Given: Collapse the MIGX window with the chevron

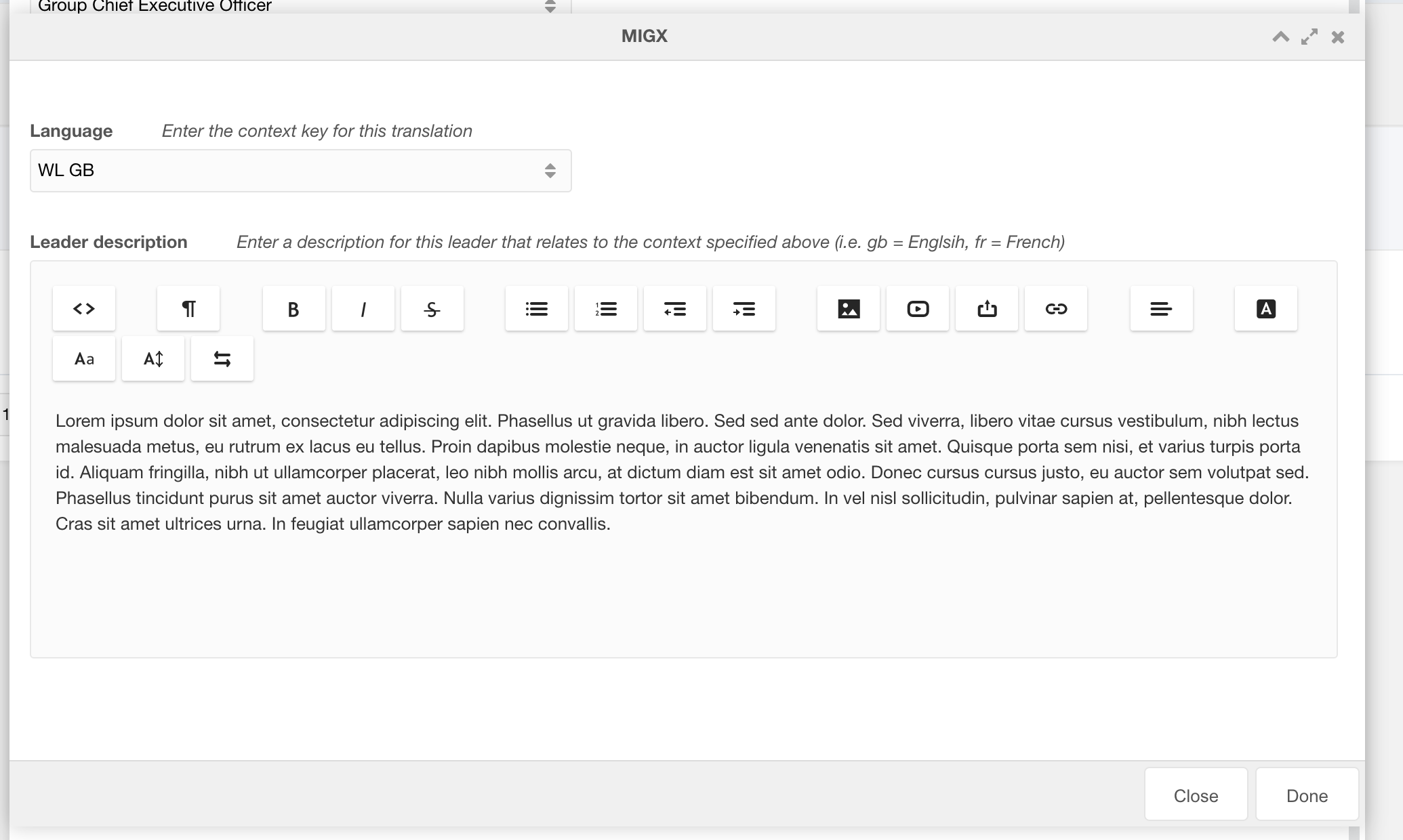Looking at the screenshot, I should (x=1281, y=37).
